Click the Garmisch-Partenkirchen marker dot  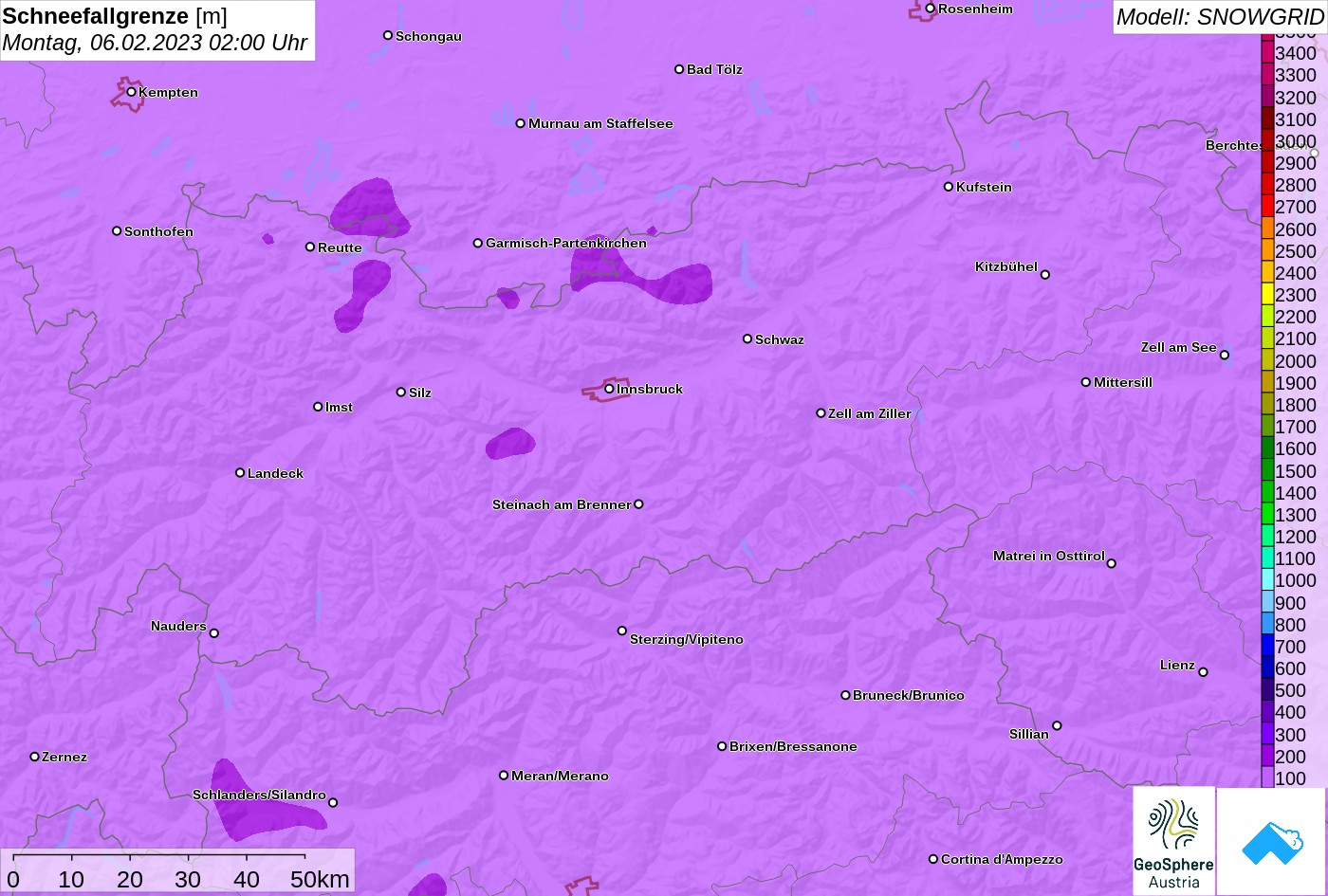tap(478, 243)
